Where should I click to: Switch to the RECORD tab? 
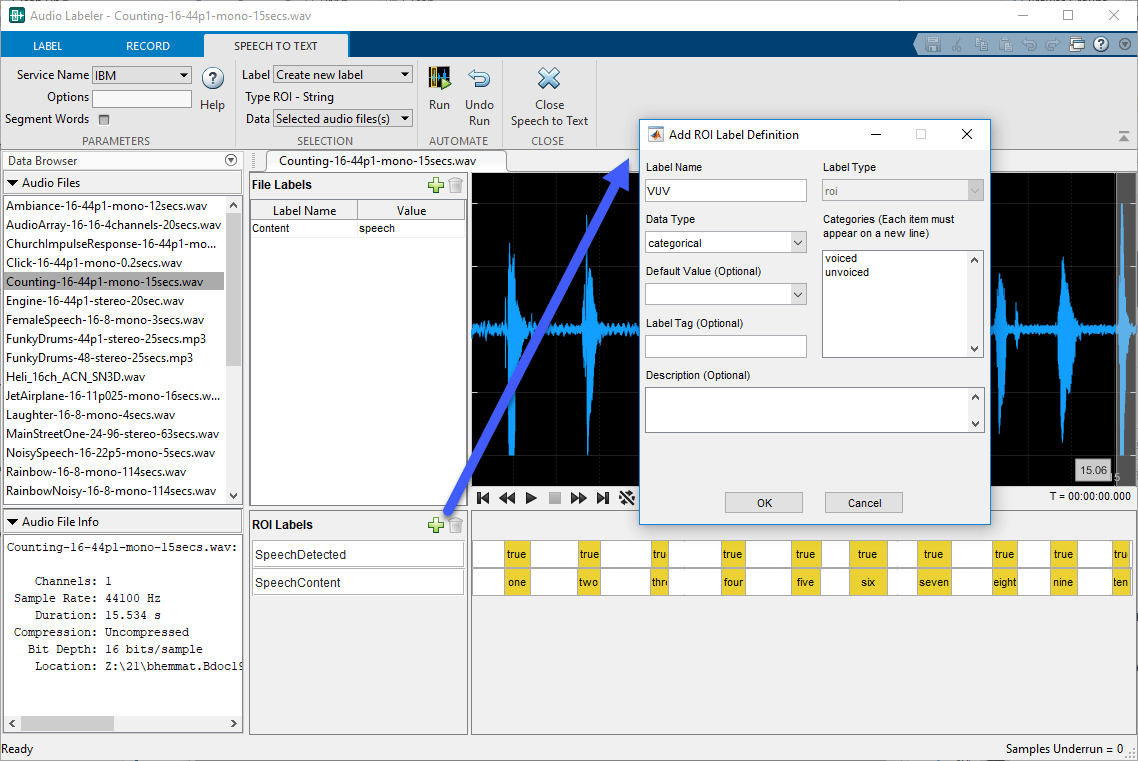[148, 46]
